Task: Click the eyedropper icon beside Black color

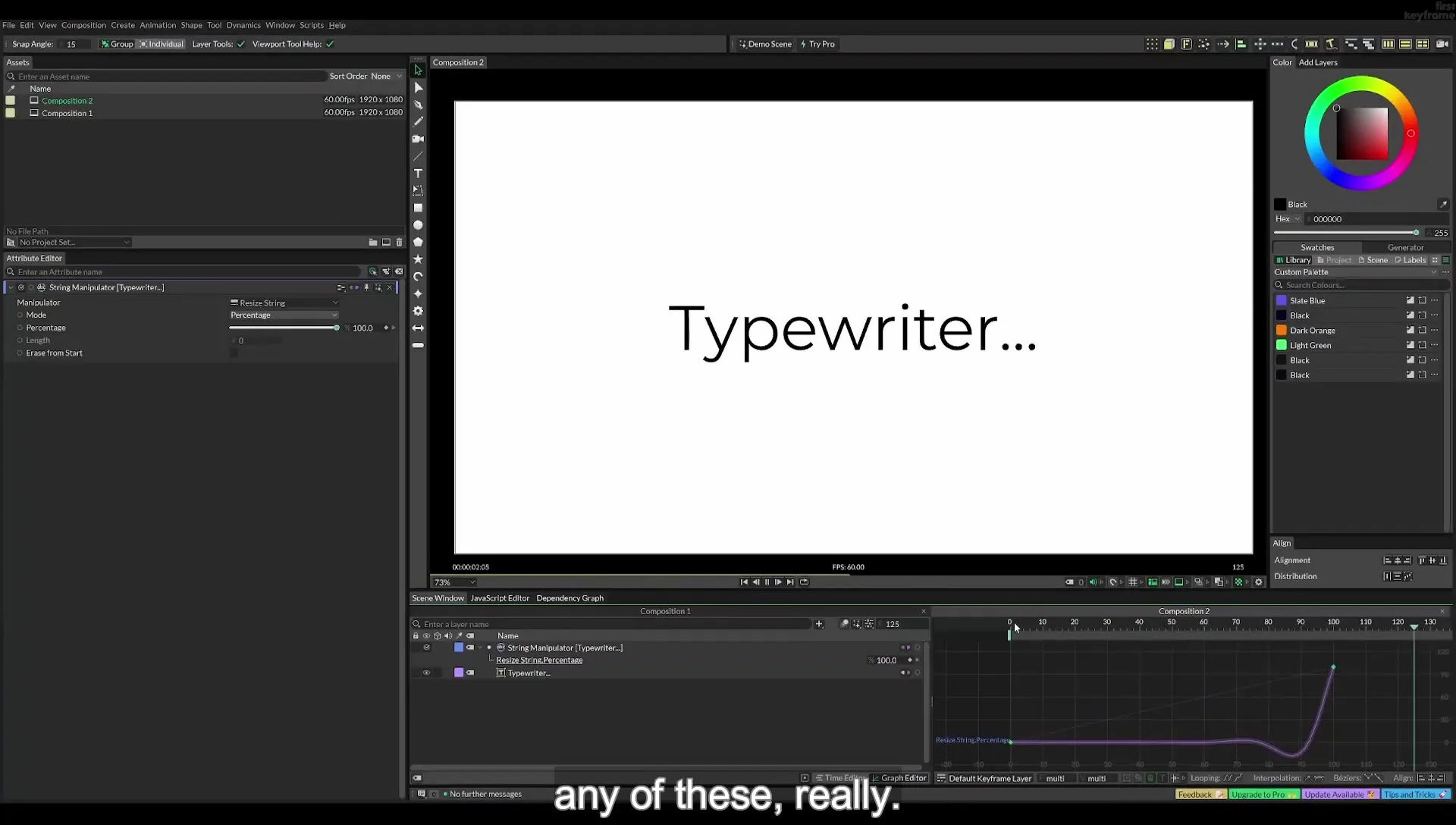Action: 1443,205
